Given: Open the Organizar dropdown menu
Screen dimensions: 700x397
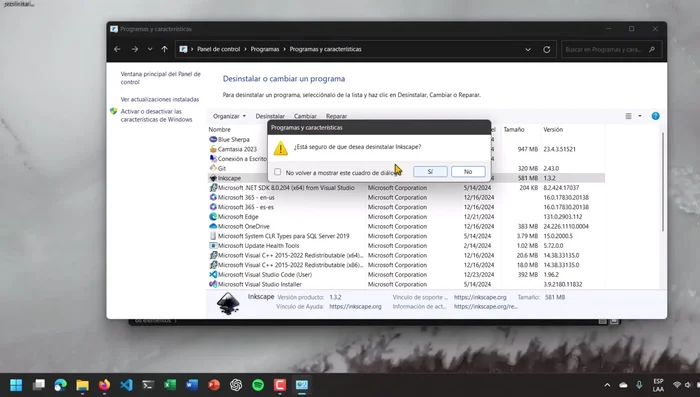Looking at the screenshot, I should coord(229,116).
